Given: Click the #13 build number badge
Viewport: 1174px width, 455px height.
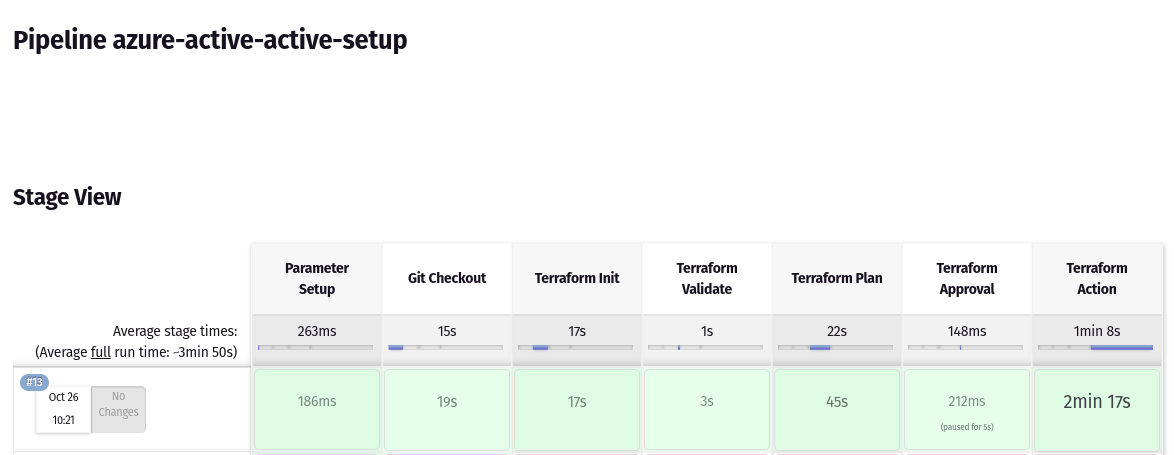Looking at the screenshot, I should coord(34,382).
